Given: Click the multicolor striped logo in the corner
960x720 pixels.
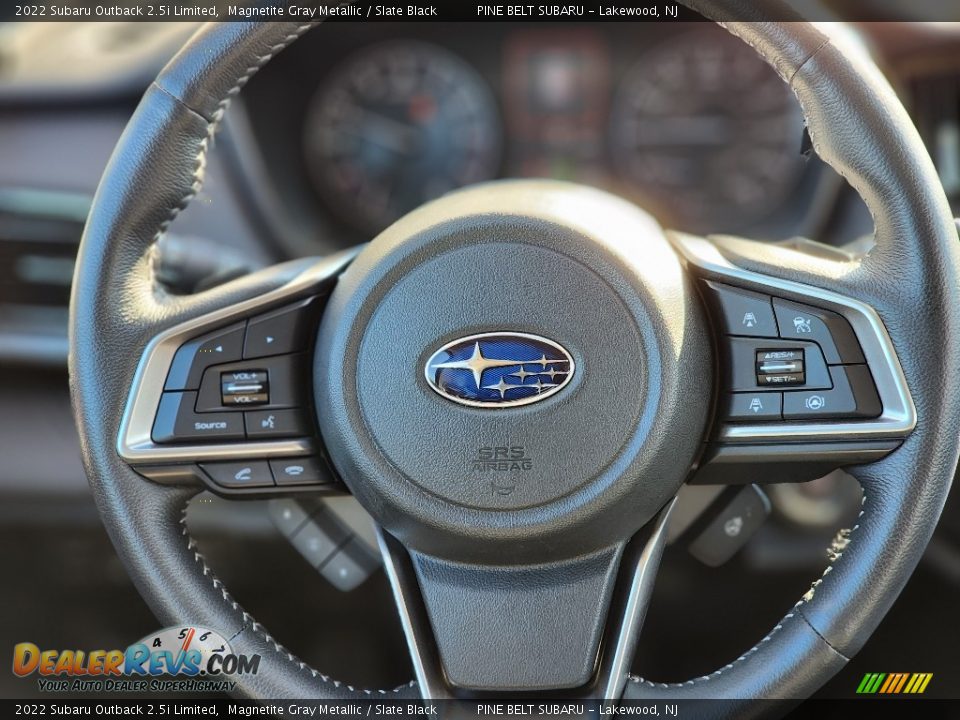Looking at the screenshot, I should [894, 683].
